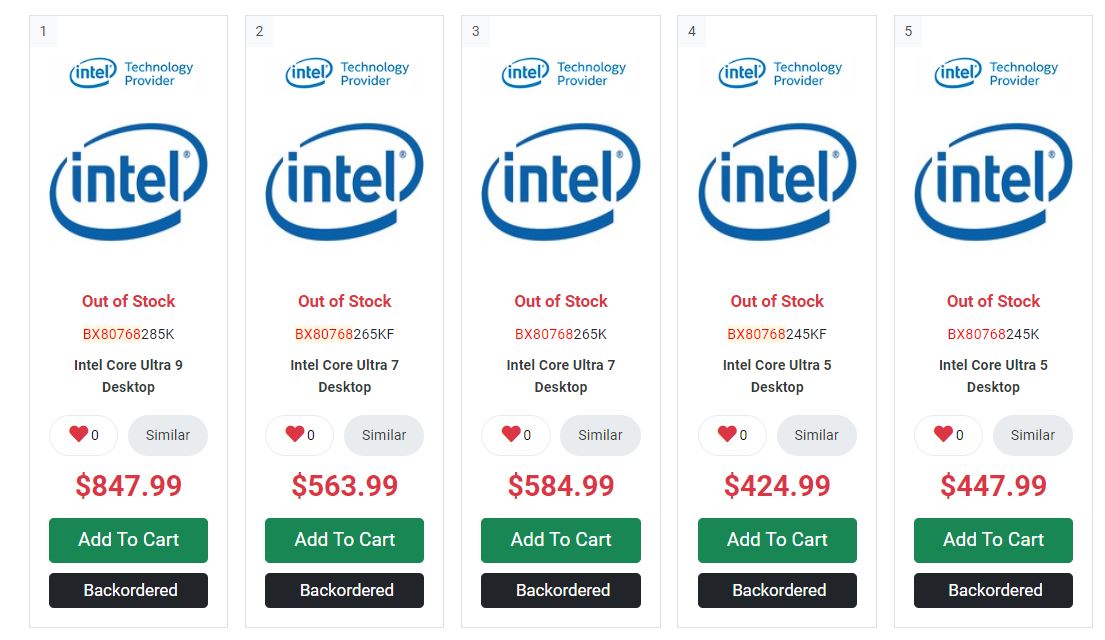Add the $563.99 Core Ultra 7 to cart

[x=344, y=540]
